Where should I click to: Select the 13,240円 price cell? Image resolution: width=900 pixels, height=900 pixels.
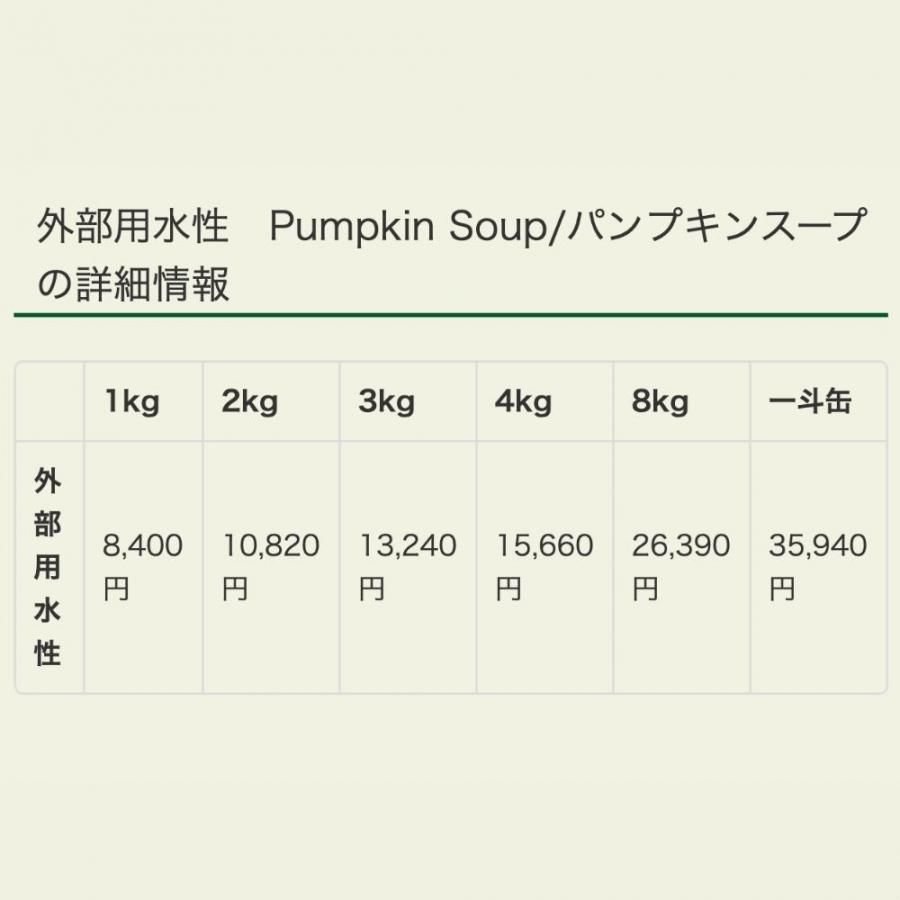(408, 567)
